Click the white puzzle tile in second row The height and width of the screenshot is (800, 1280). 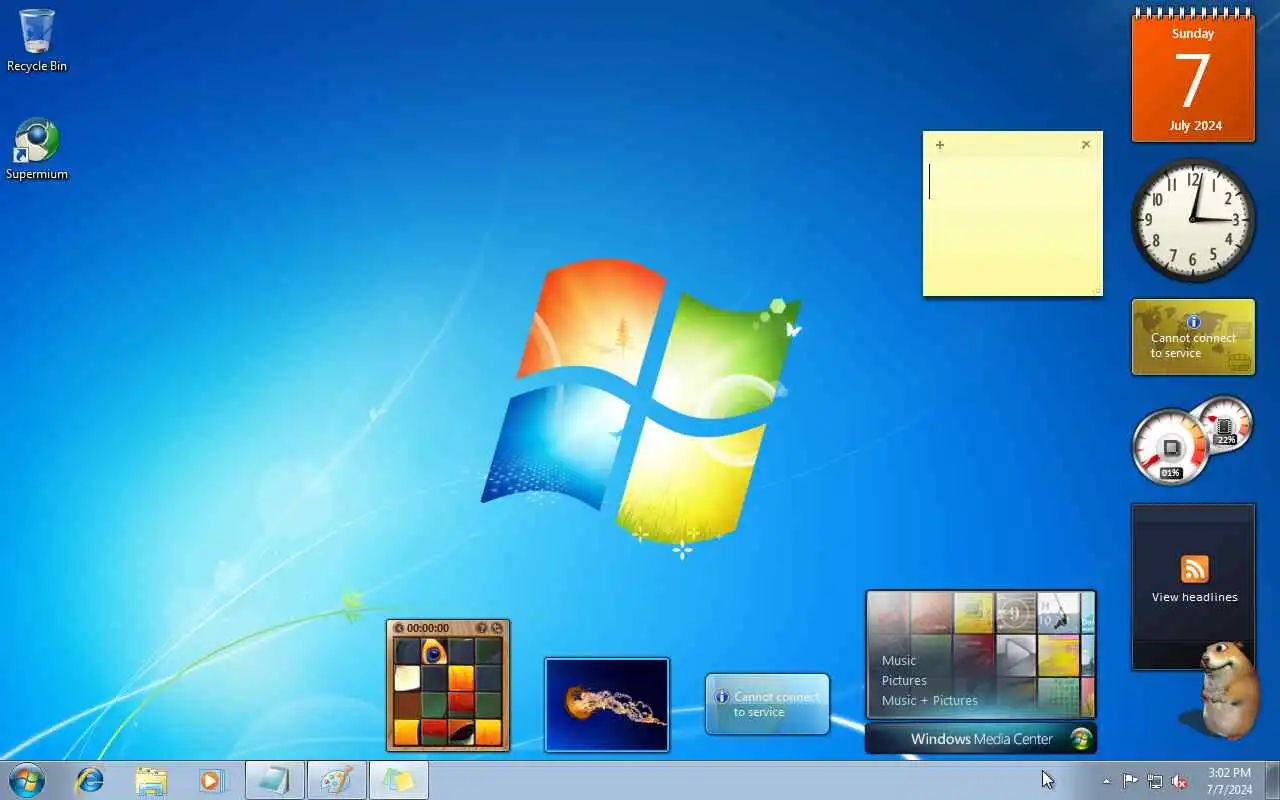tap(407, 679)
